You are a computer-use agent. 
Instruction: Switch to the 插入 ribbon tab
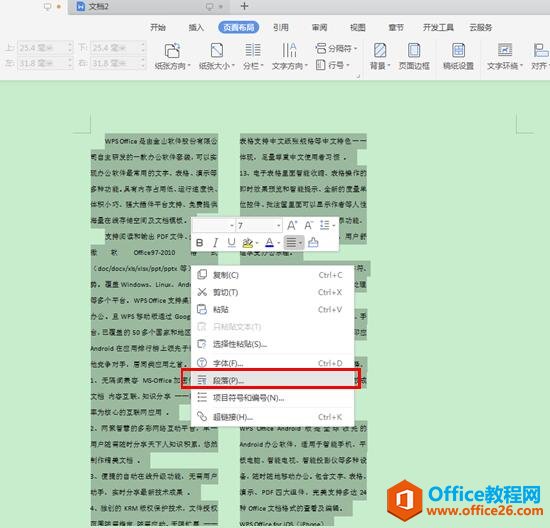coord(196,27)
